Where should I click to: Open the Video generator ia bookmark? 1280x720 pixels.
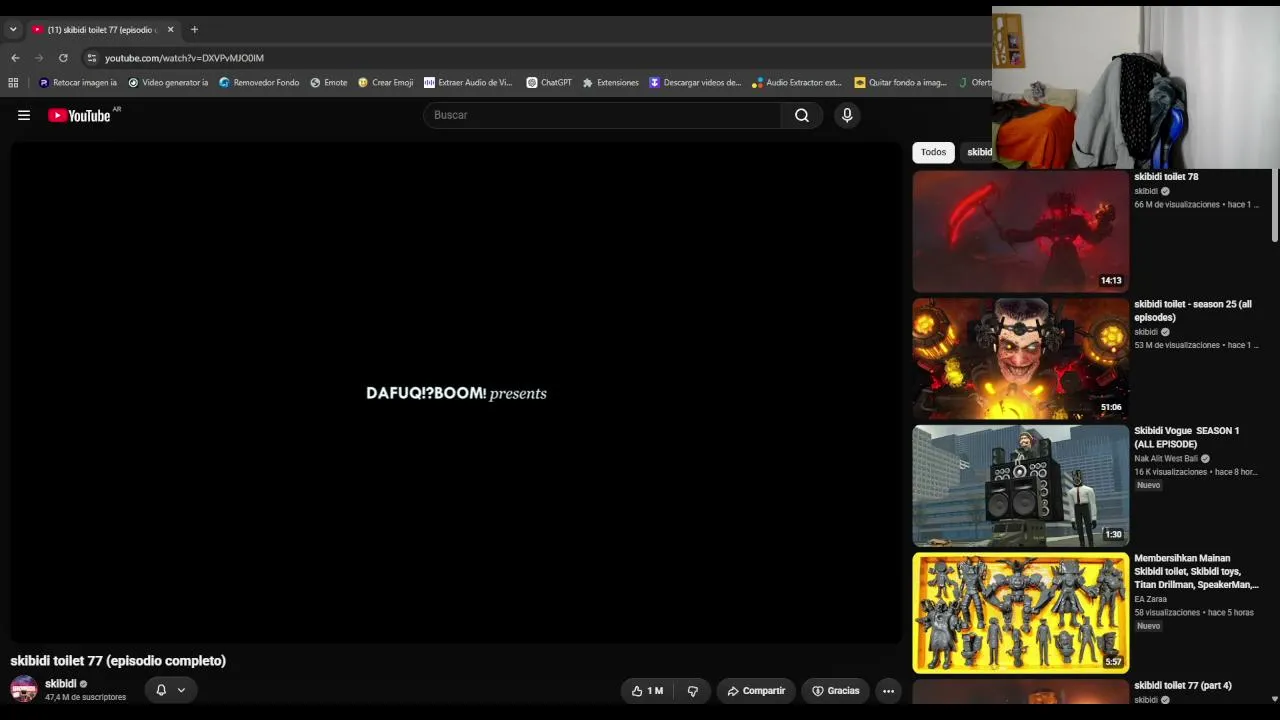[168, 83]
